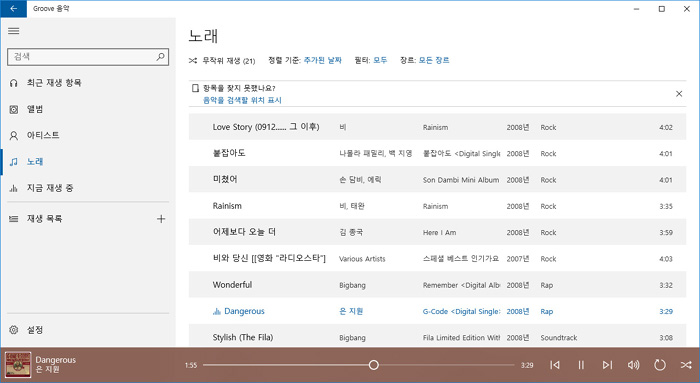Click duration 4:03 of 비와 당신

666,259
